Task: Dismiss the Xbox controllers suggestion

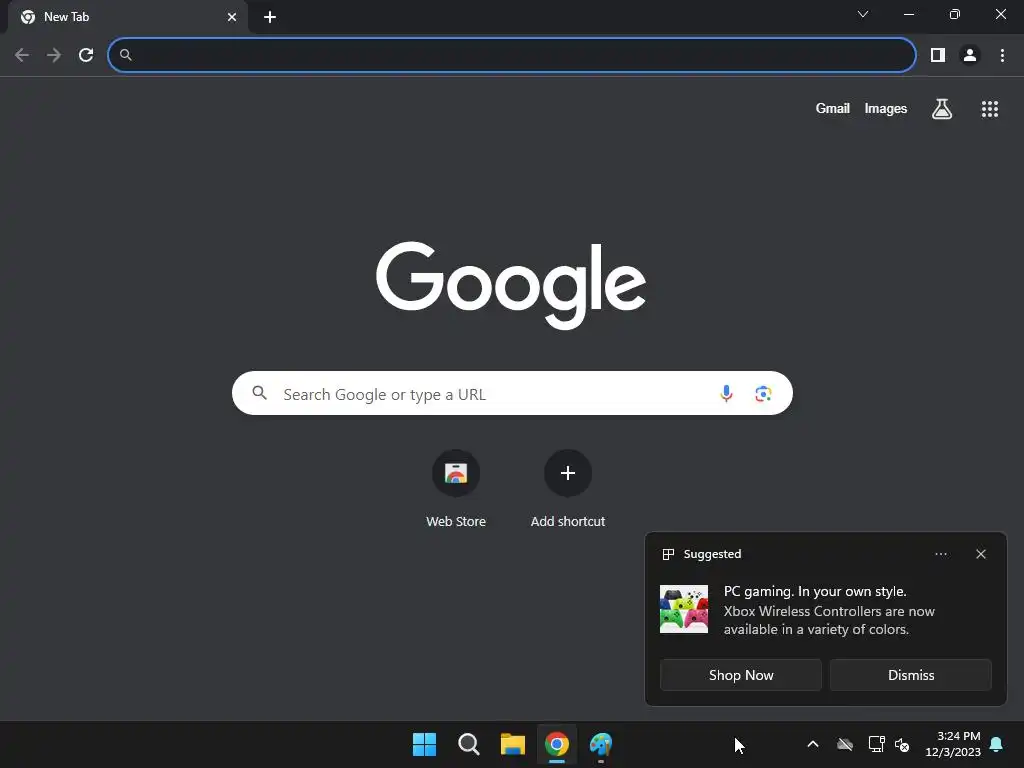Action: tap(910, 675)
